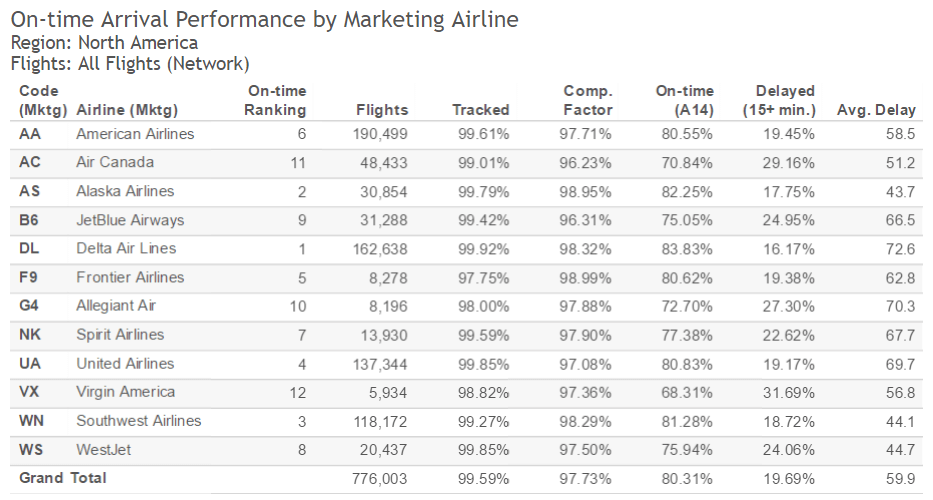Click the Grand Total flights value 776,003
Viewport: 933px width, 500px height.
[x=379, y=479]
